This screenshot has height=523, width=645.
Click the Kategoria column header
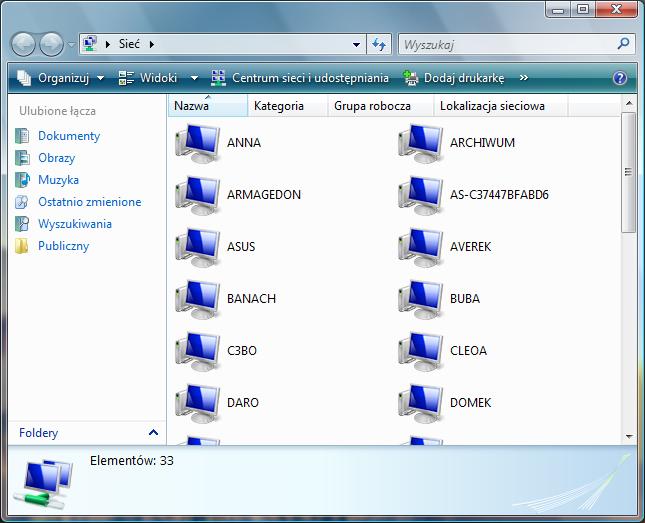click(279, 106)
